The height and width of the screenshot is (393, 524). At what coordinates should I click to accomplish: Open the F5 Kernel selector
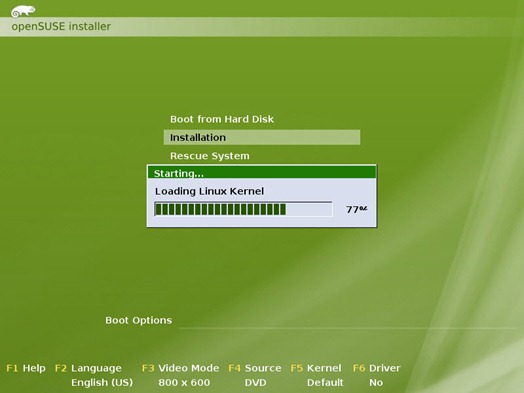(x=316, y=368)
